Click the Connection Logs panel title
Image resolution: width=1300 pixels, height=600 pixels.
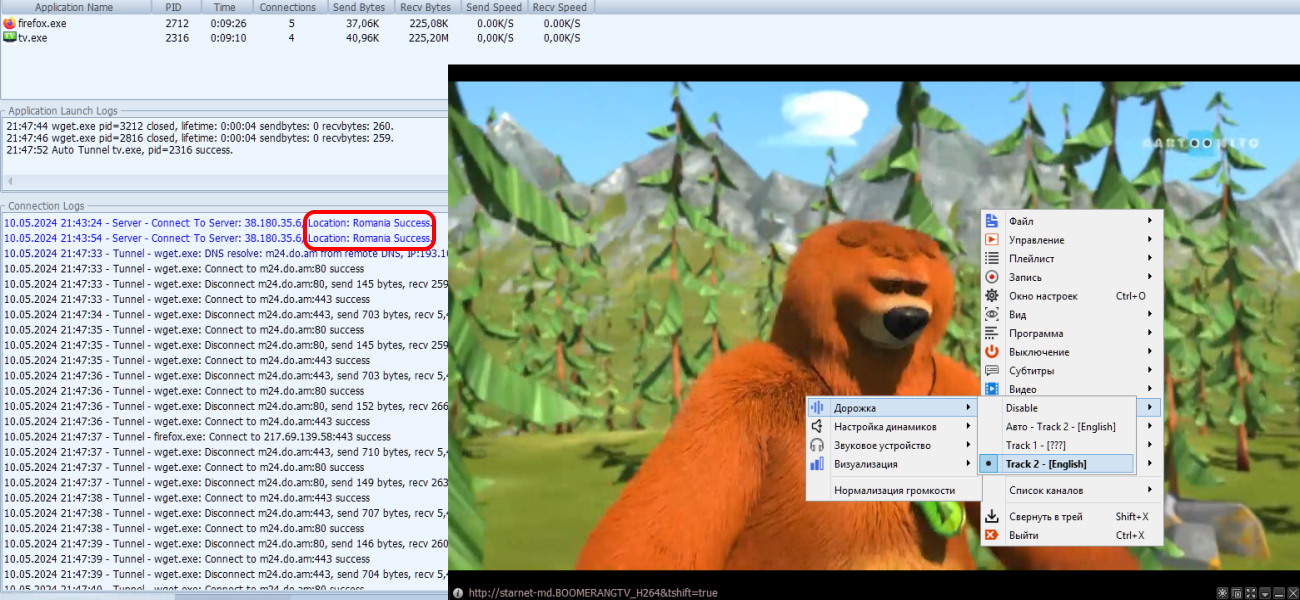pyautogui.click(x=46, y=206)
